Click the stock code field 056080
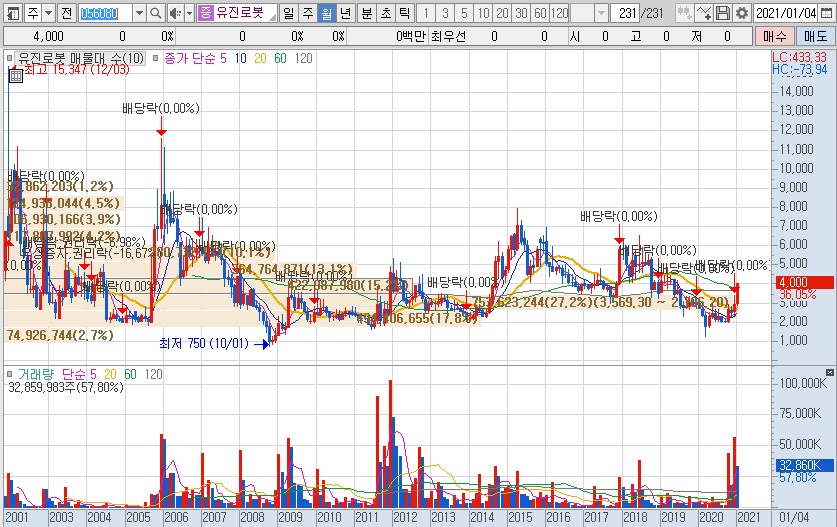This screenshot has height=527, width=837. [x=105, y=13]
